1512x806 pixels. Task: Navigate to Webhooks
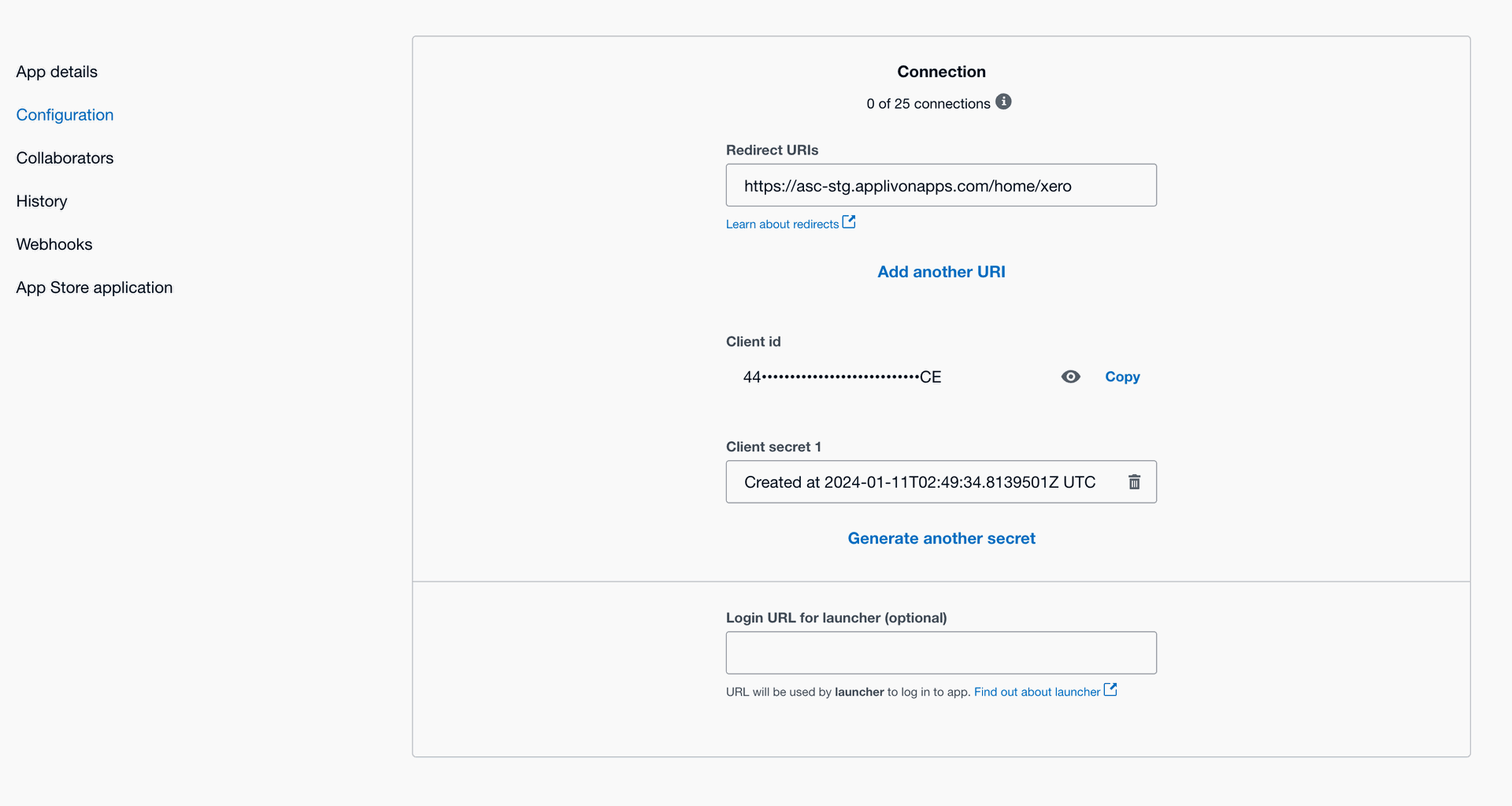[54, 245]
